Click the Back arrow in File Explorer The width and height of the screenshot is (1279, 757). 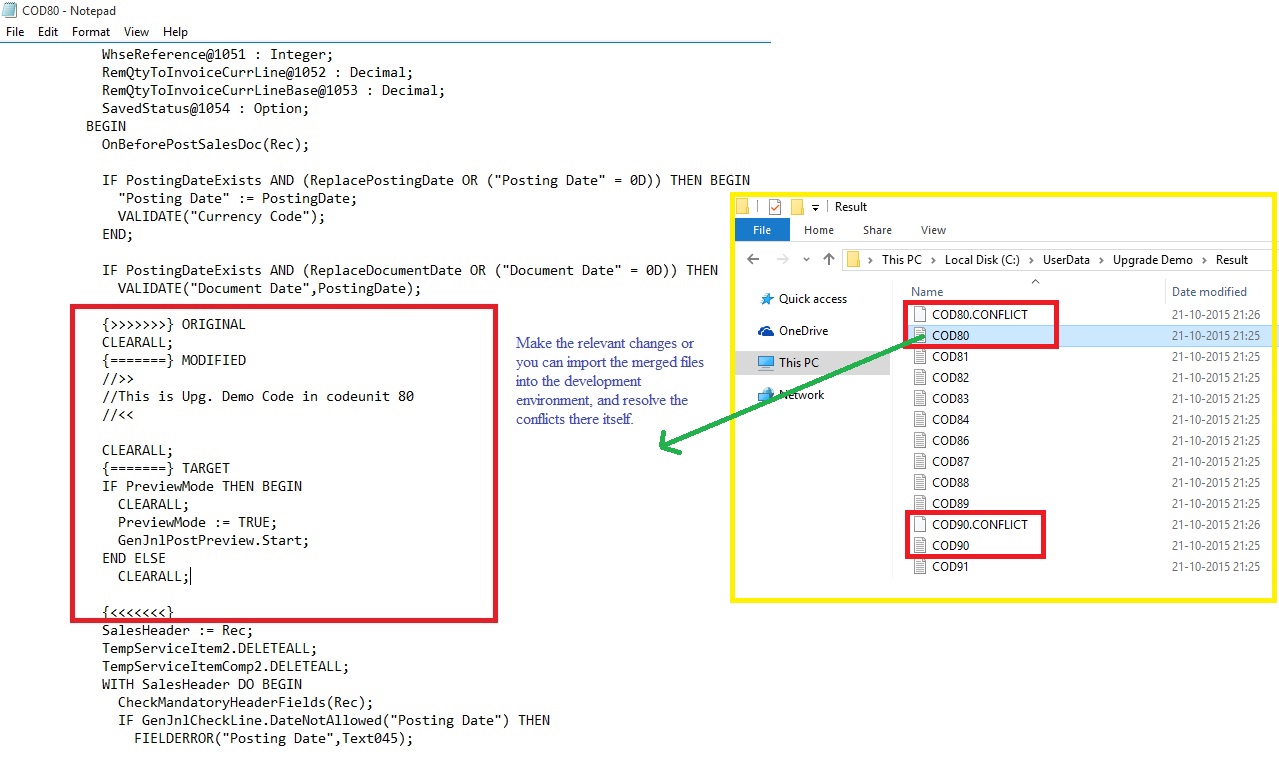753,259
